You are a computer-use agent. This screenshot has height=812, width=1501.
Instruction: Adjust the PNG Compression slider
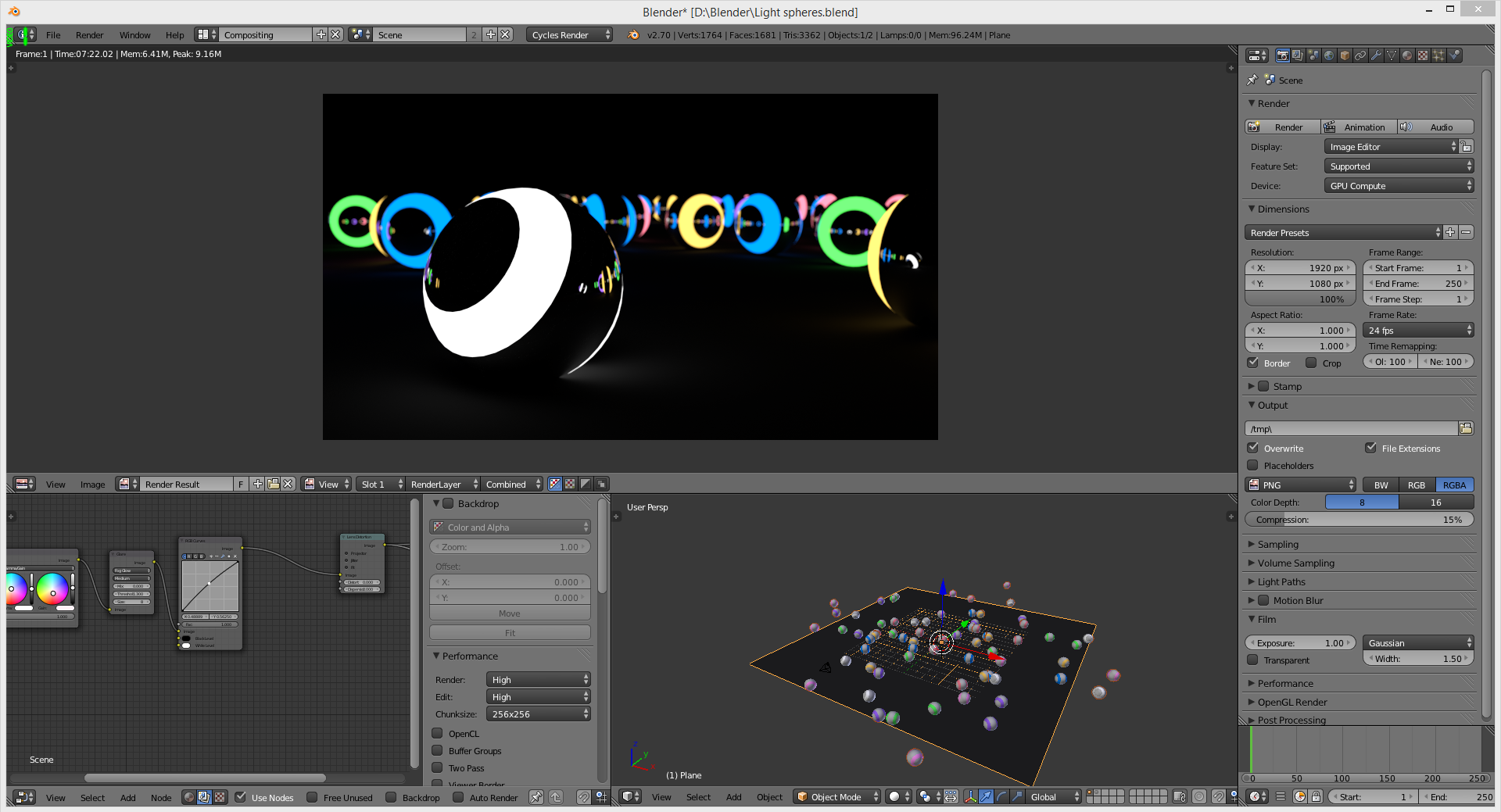[x=1359, y=520]
